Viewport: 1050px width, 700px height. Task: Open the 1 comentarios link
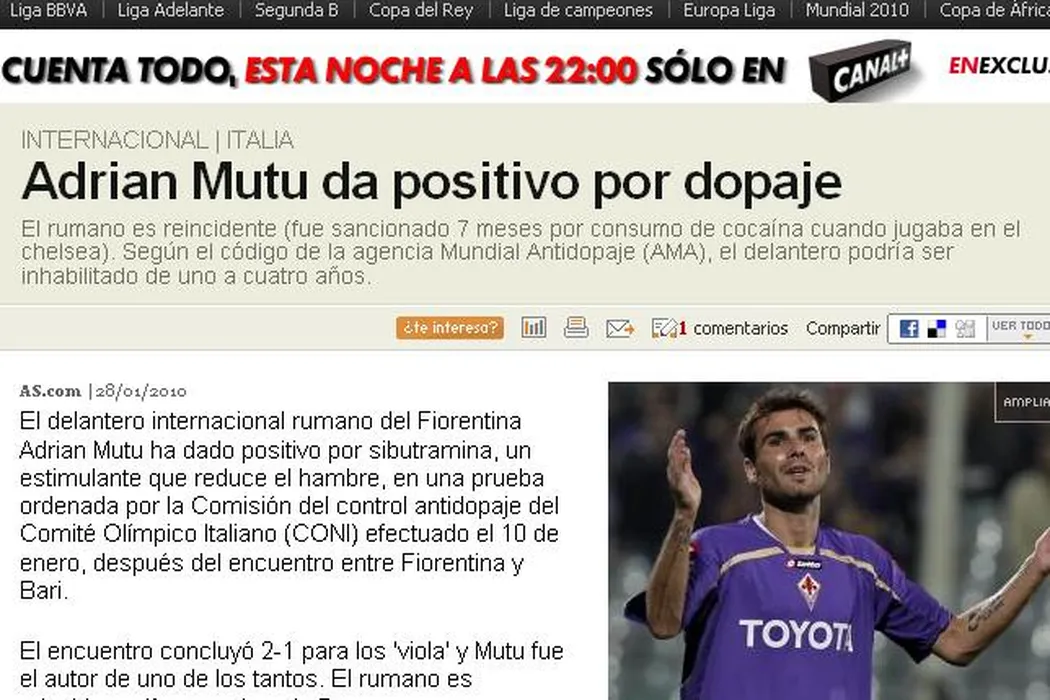tap(733, 328)
